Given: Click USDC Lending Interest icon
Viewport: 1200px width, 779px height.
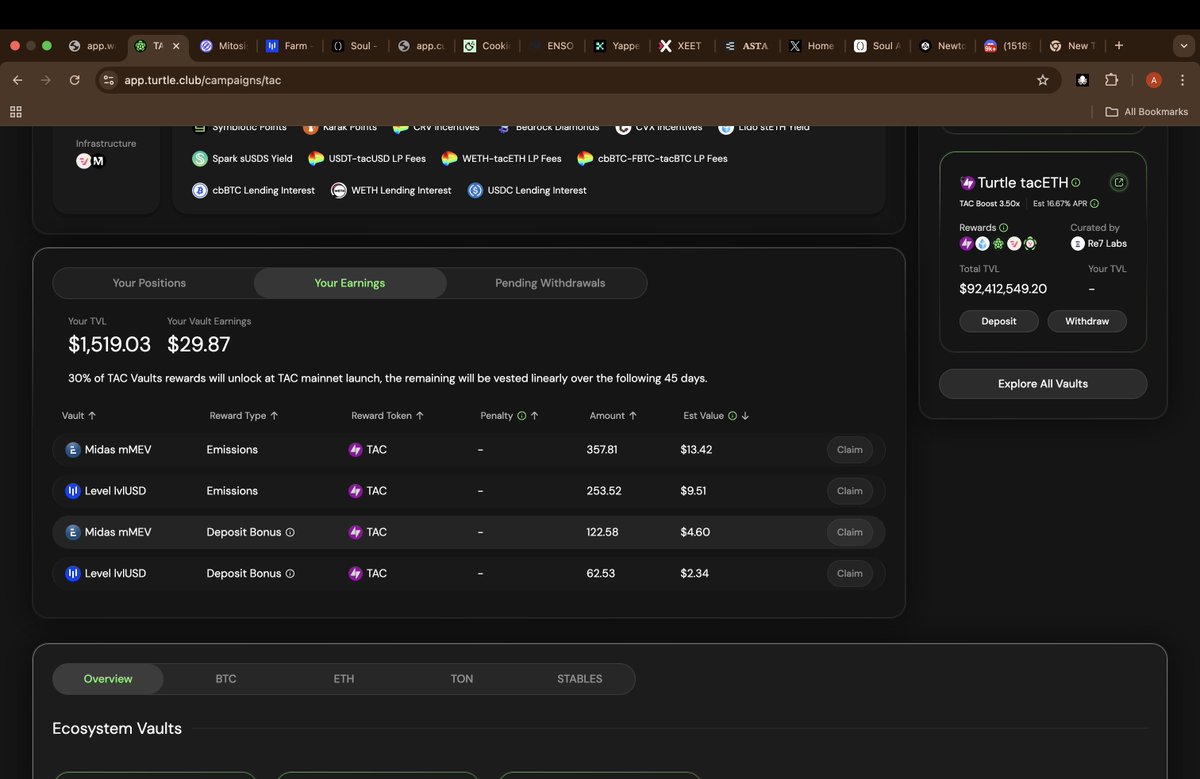Looking at the screenshot, I should 475,190.
